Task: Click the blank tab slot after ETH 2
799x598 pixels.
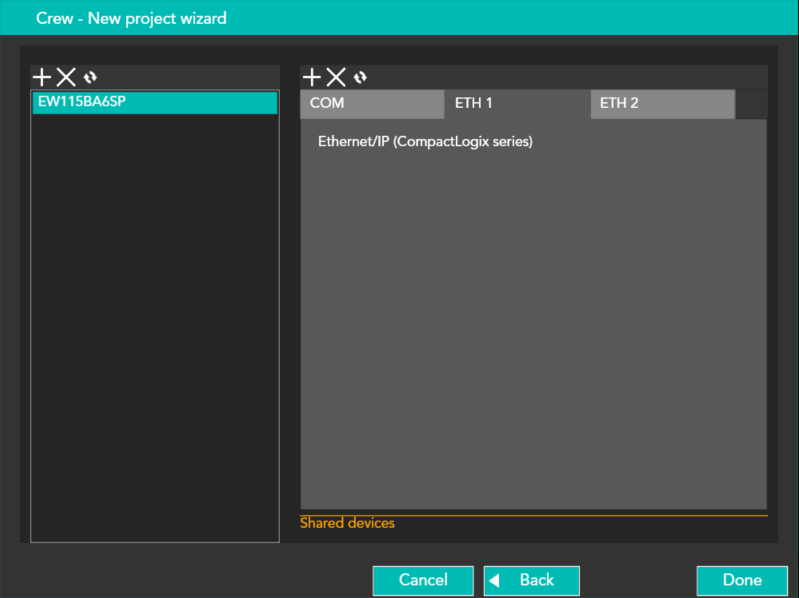Action: 751,104
